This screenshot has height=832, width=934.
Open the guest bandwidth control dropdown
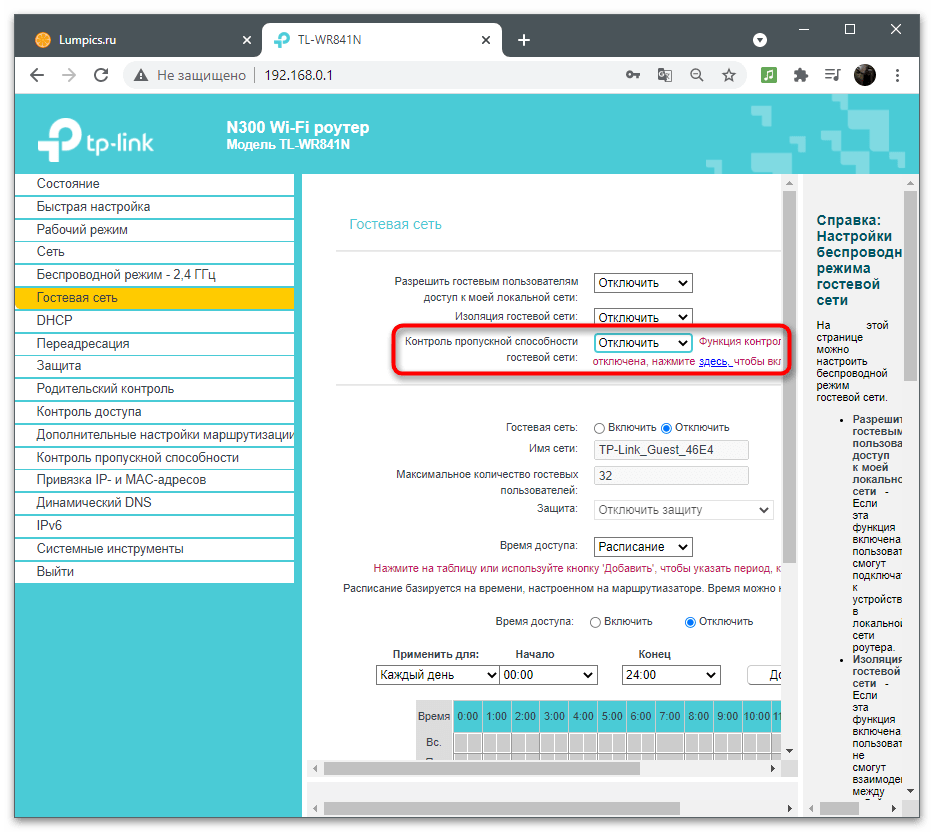(x=643, y=343)
